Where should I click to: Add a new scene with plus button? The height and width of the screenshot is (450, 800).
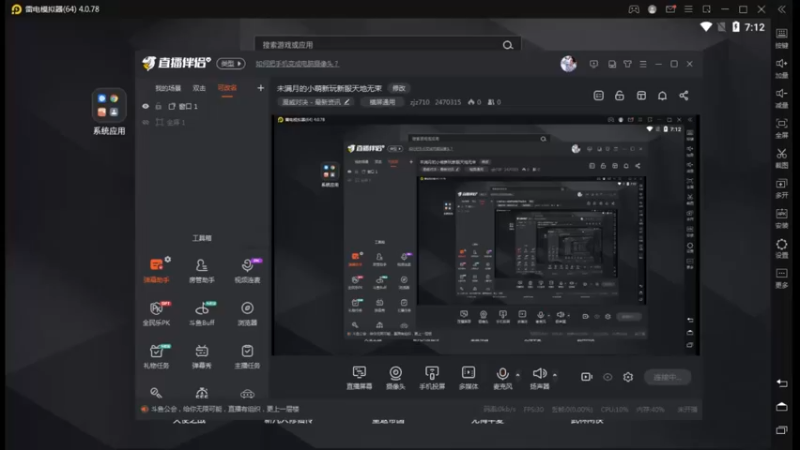pos(260,88)
